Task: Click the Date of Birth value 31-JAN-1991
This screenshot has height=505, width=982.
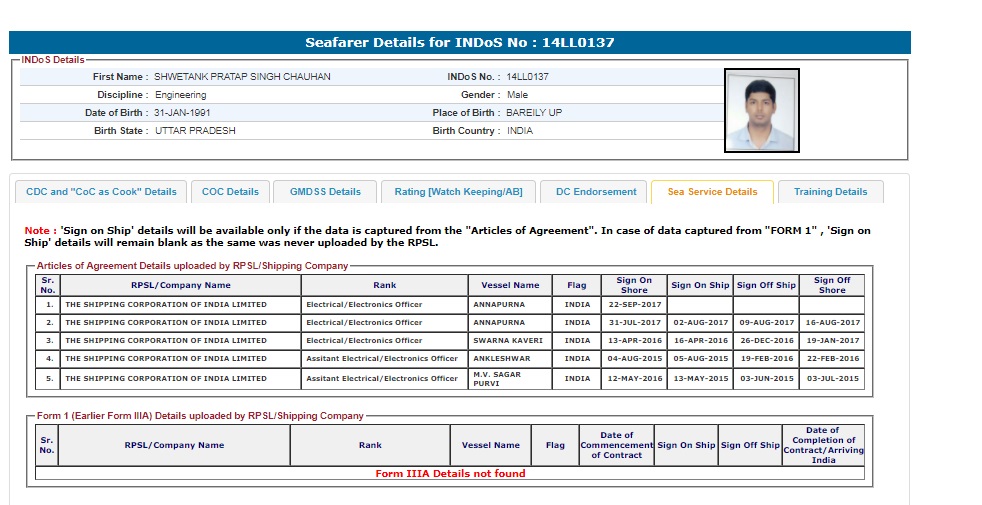Action: (x=183, y=113)
